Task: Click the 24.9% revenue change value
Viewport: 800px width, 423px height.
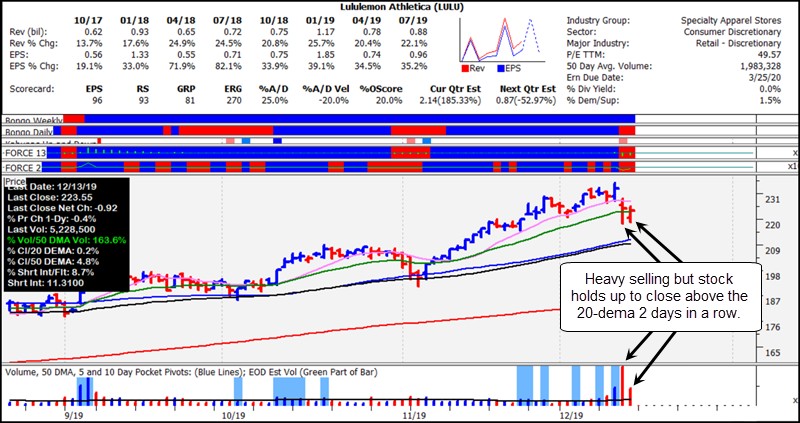Action: (182, 43)
